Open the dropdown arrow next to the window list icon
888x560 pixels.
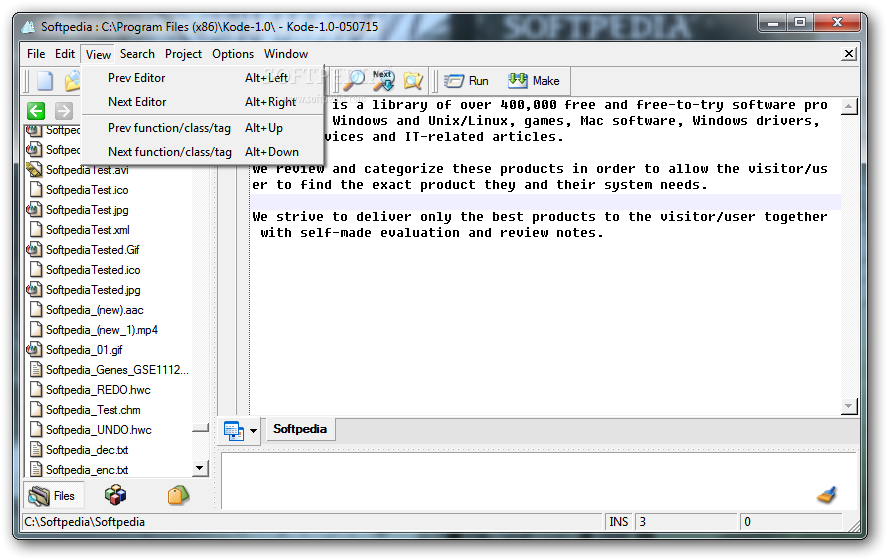click(253, 431)
